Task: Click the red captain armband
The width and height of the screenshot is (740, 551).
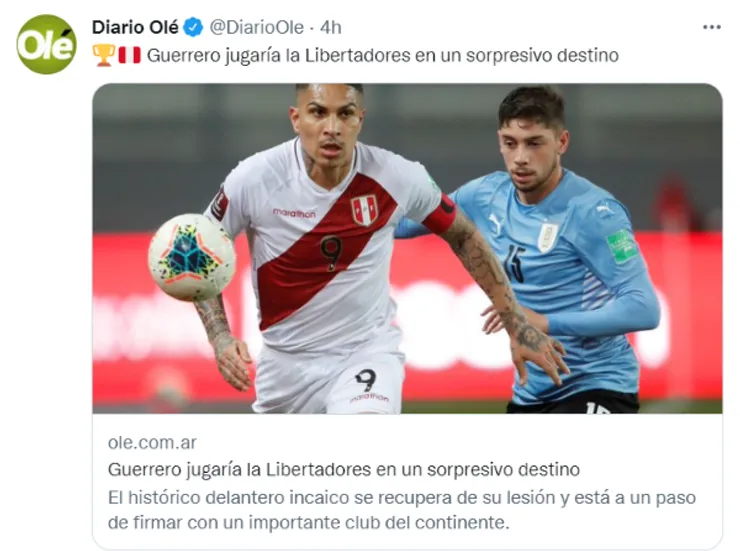Action: [440, 215]
